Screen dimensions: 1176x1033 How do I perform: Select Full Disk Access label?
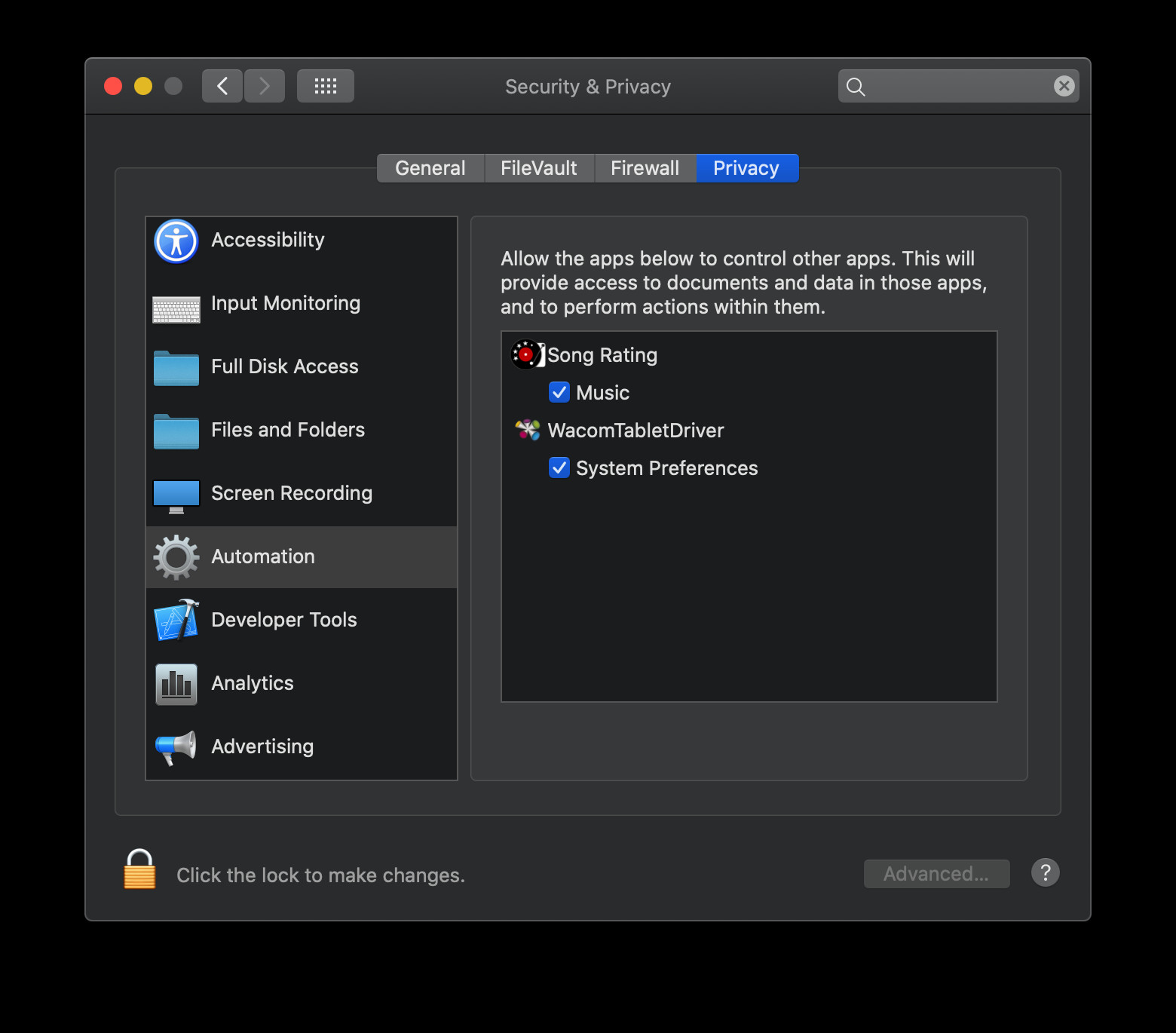[x=285, y=366]
